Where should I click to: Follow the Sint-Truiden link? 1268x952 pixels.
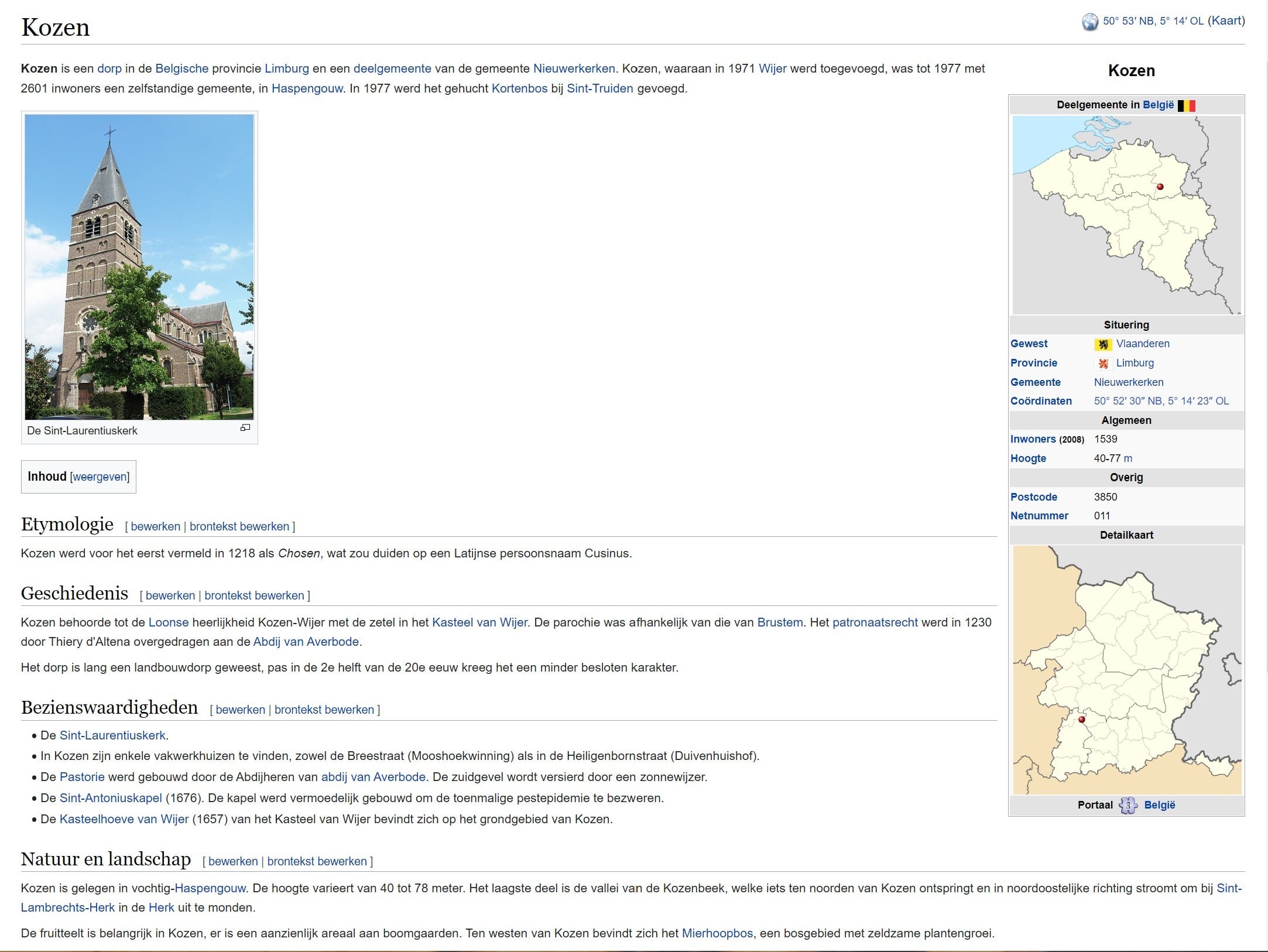(600, 88)
